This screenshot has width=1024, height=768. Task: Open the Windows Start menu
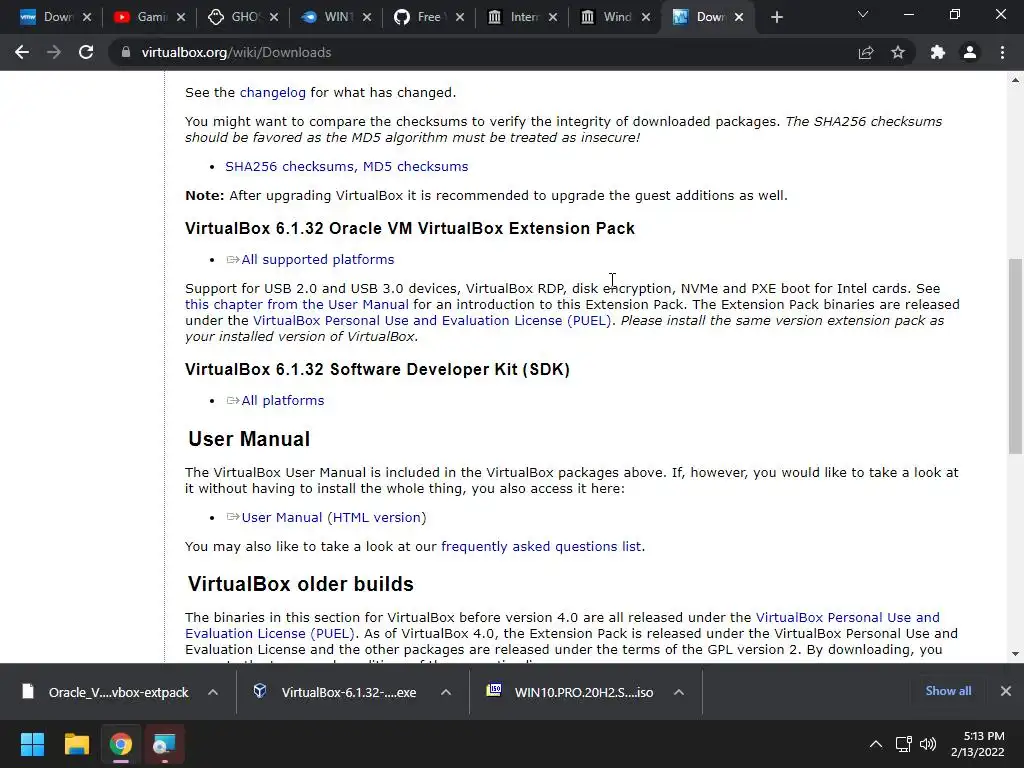32,744
